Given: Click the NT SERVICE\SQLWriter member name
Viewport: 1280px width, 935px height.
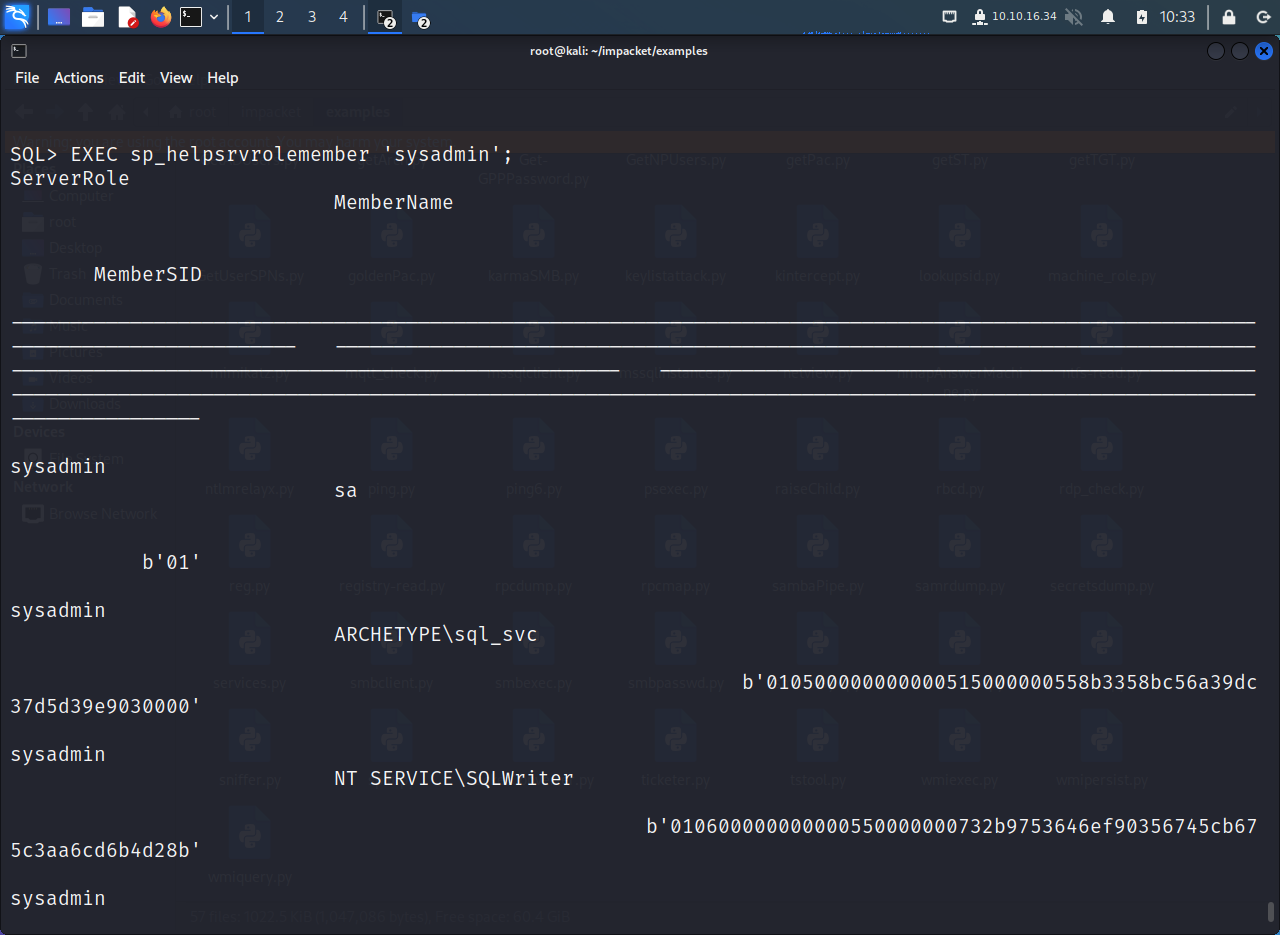Looking at the screenshot, I should (454, 779).
